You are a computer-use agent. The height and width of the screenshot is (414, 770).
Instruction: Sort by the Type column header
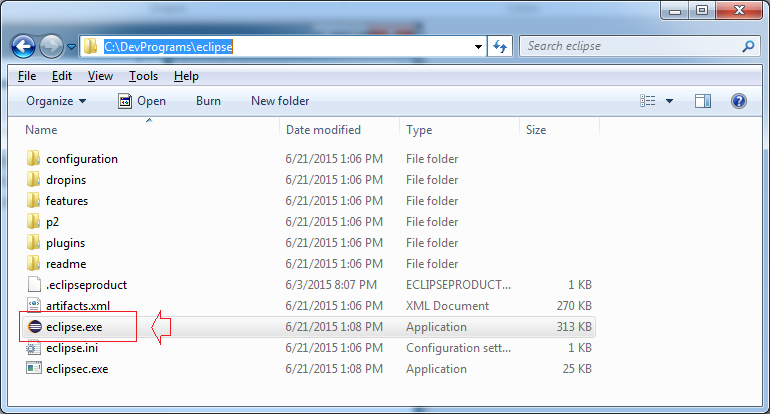pyautogui.click(x=419, y=130)
